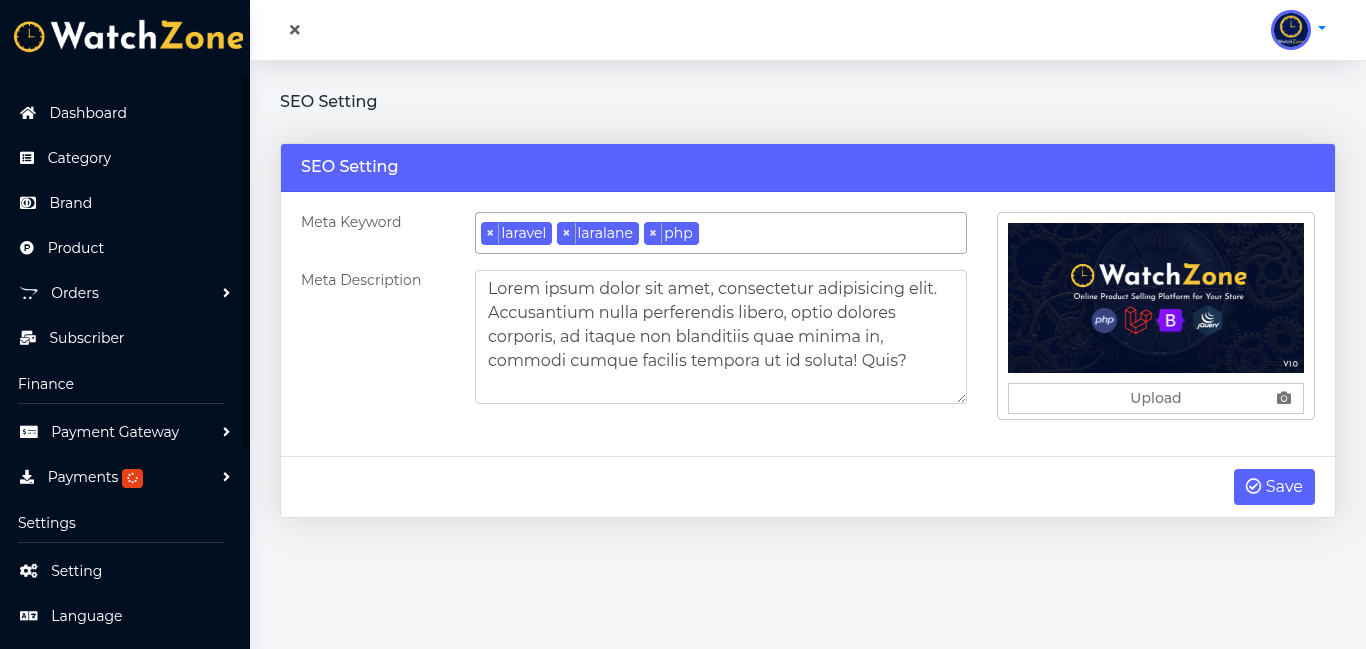Expand the Payments submenu arrow

[226, 477]
